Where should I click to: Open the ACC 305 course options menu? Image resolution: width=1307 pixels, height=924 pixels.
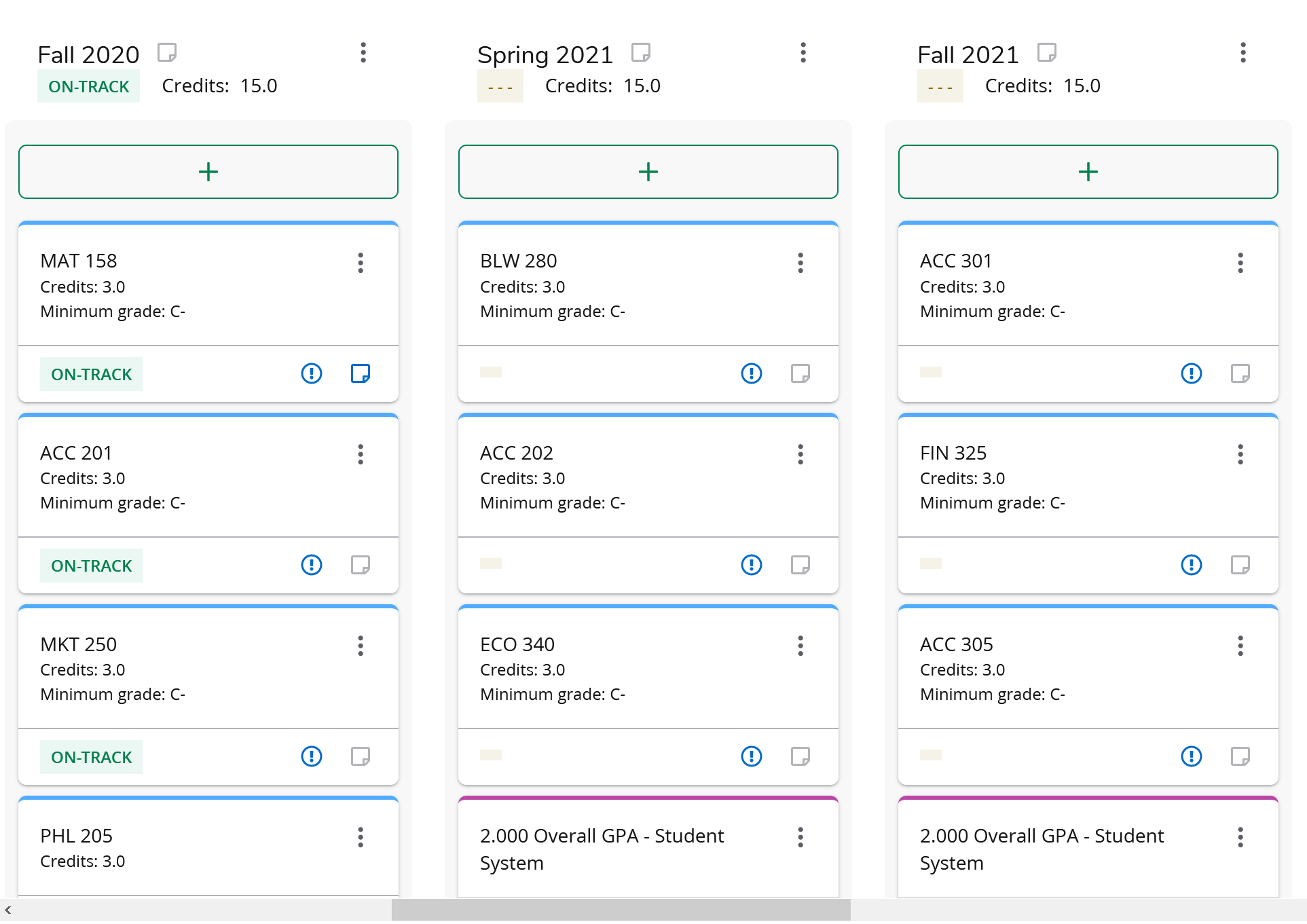[x=1240, y=646]
